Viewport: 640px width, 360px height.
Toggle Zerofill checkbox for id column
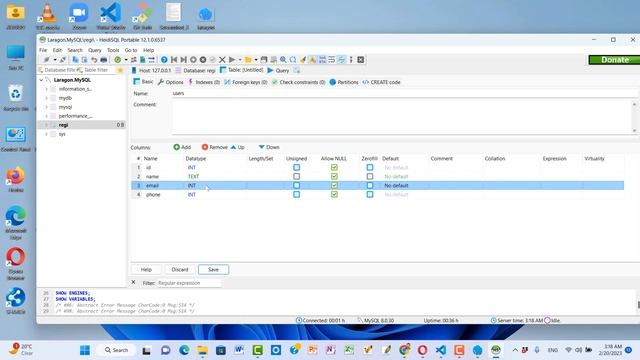click(x=370, y=167)
